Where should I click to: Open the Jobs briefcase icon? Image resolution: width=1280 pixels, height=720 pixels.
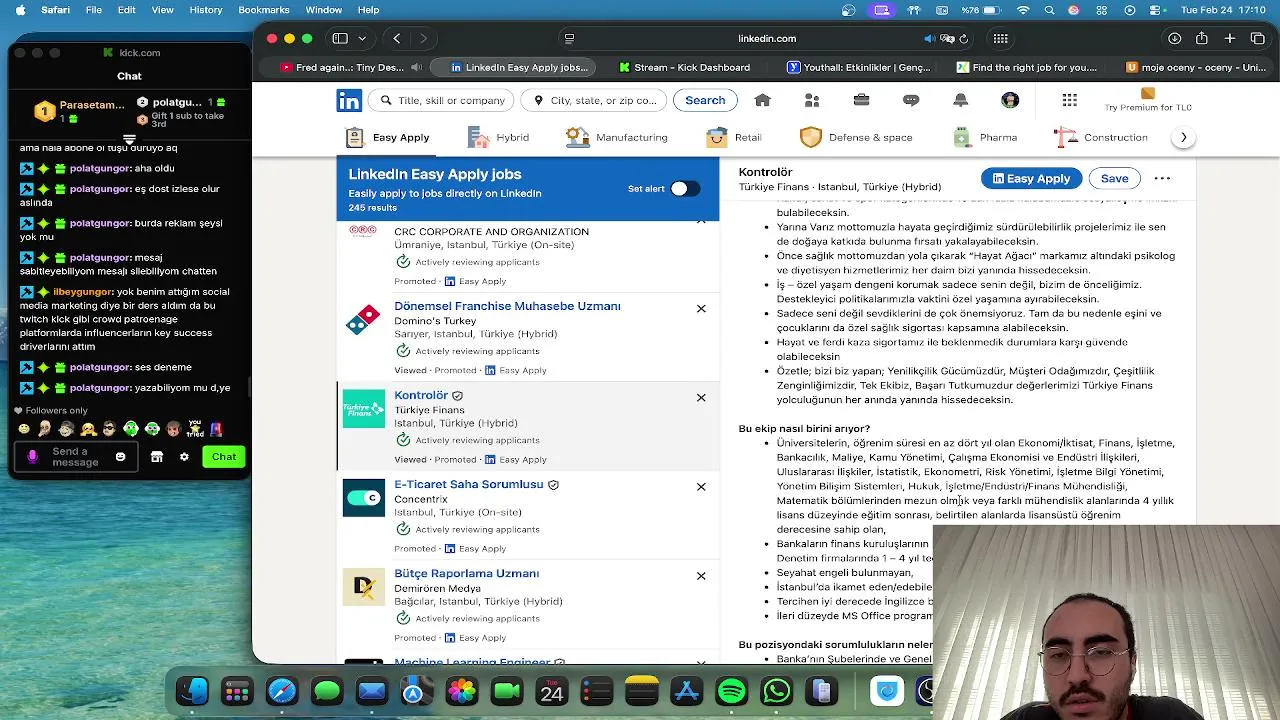[x=861, y=100]
